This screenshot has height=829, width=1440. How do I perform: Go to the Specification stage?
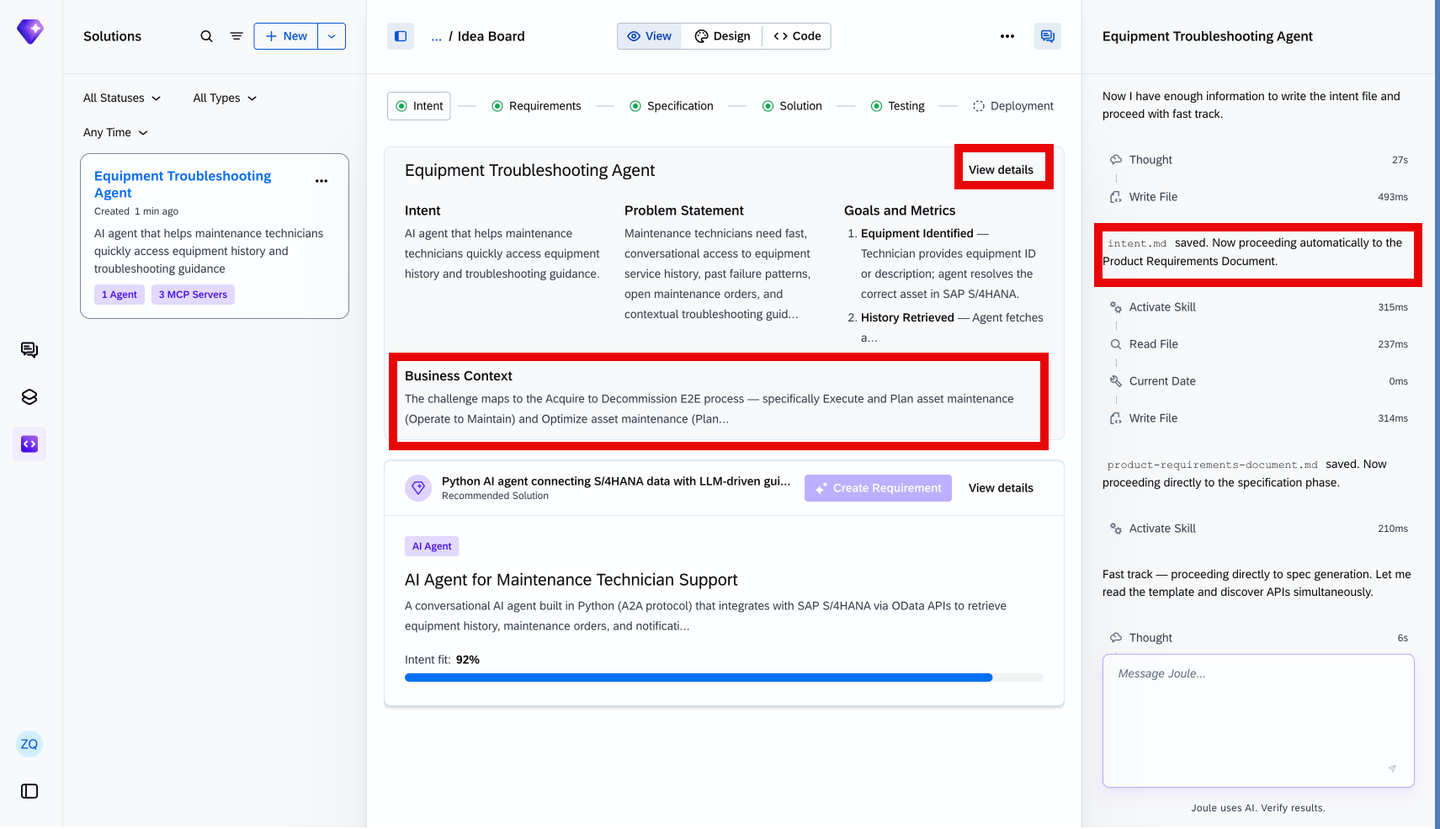tap(671, 106)
